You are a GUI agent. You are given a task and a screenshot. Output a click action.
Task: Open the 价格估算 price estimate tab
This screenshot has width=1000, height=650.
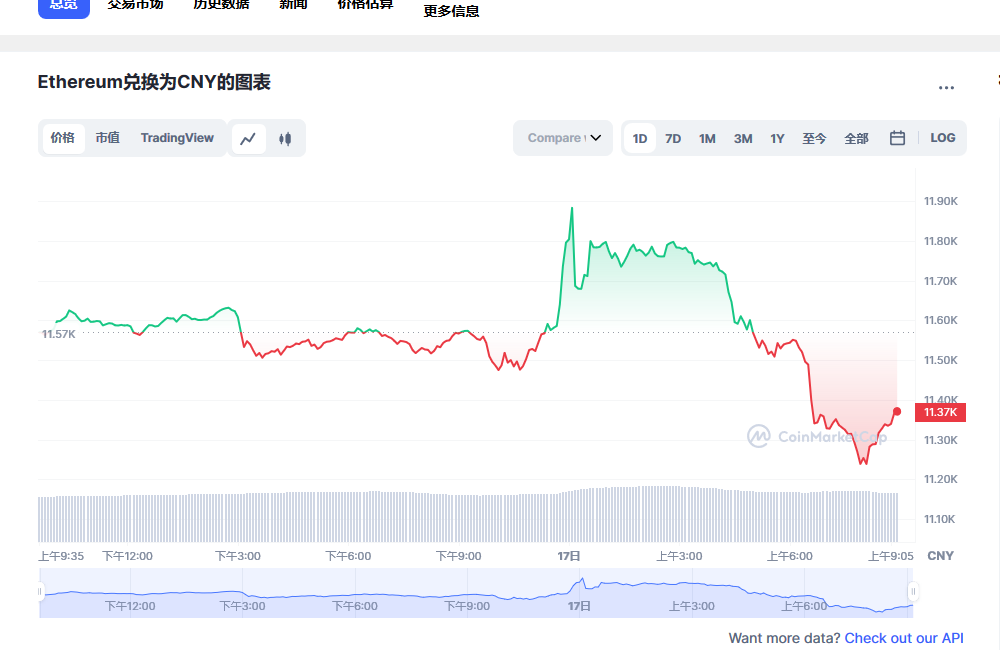click(x=365, y=5)
